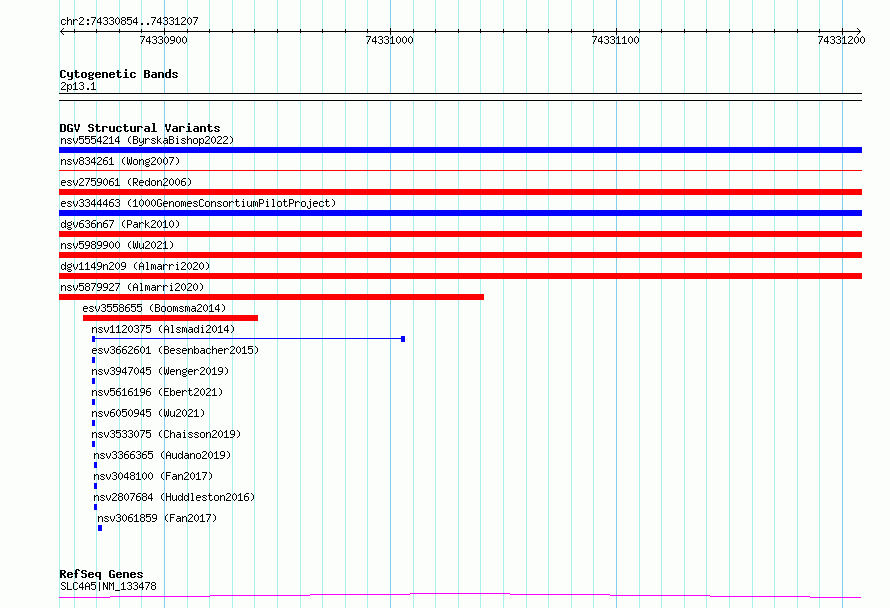This screenshot has width=890, height=608.
Task: Open variant nsv1120375 (Alsmadi2014) label
Action: (163, 329)
